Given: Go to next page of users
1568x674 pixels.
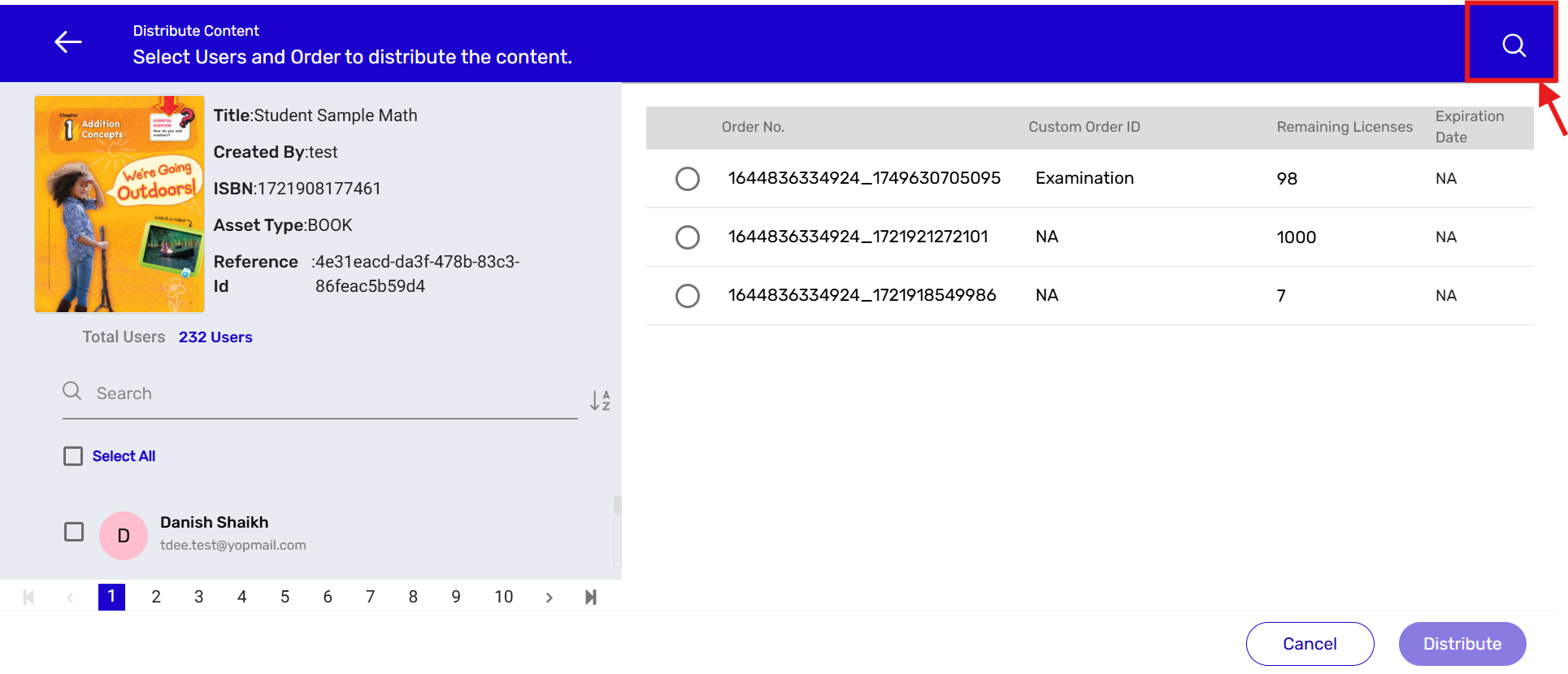Looking at the screenshot, I should coord(549,598).
